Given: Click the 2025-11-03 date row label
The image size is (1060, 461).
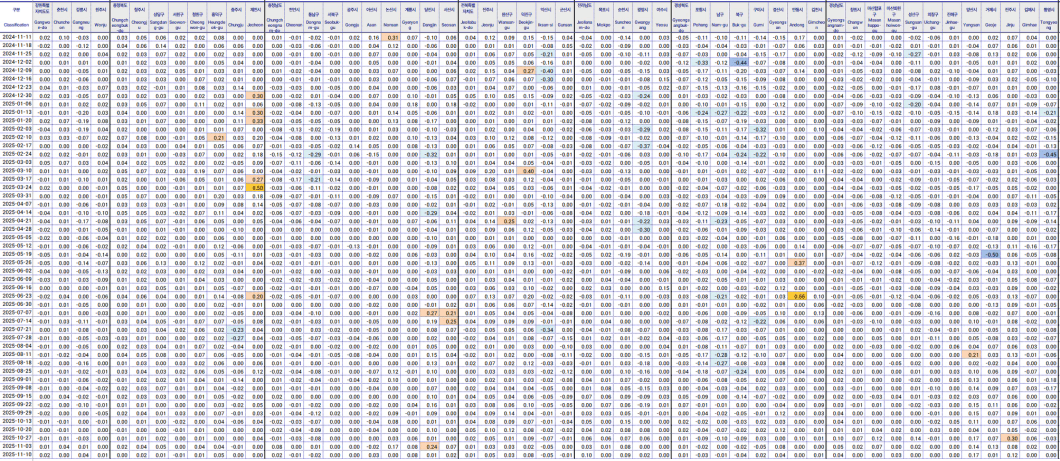Looking at the screenshot, I should (x=17, y=446).
